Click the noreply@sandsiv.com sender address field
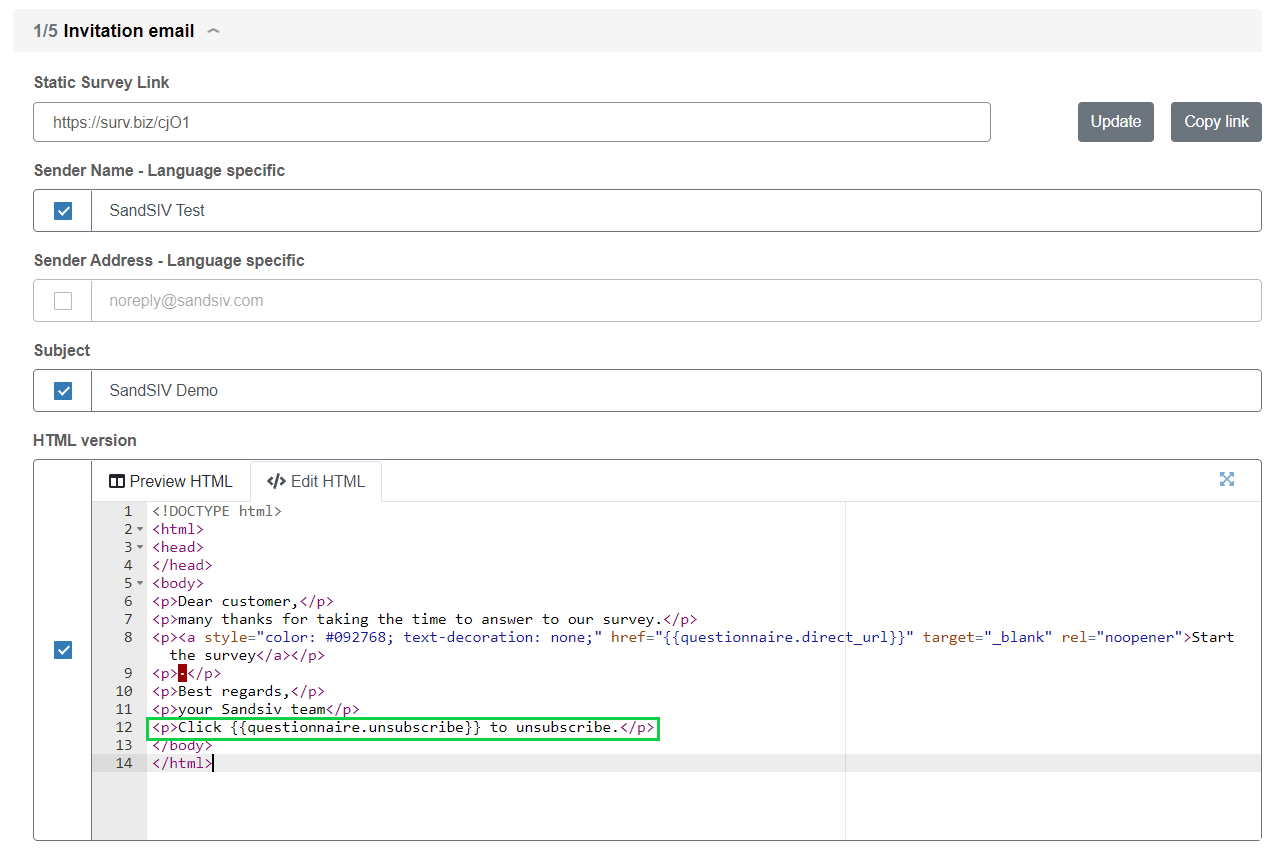The image size is (1282, 854). 676,301
